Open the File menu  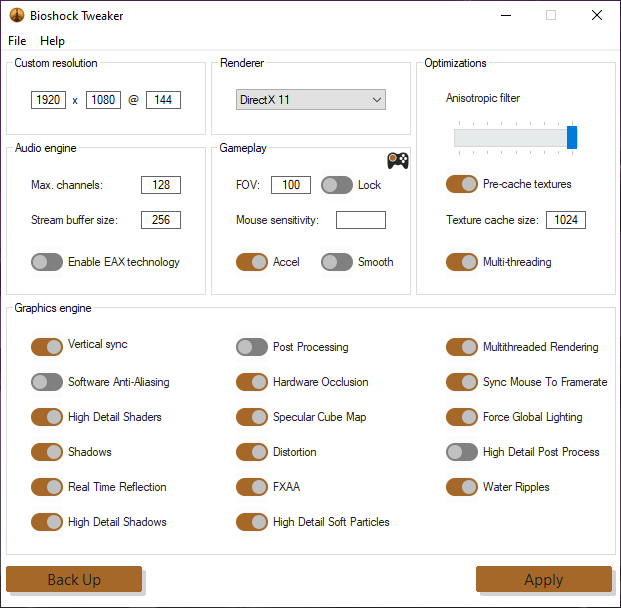[x=17, y=41]
